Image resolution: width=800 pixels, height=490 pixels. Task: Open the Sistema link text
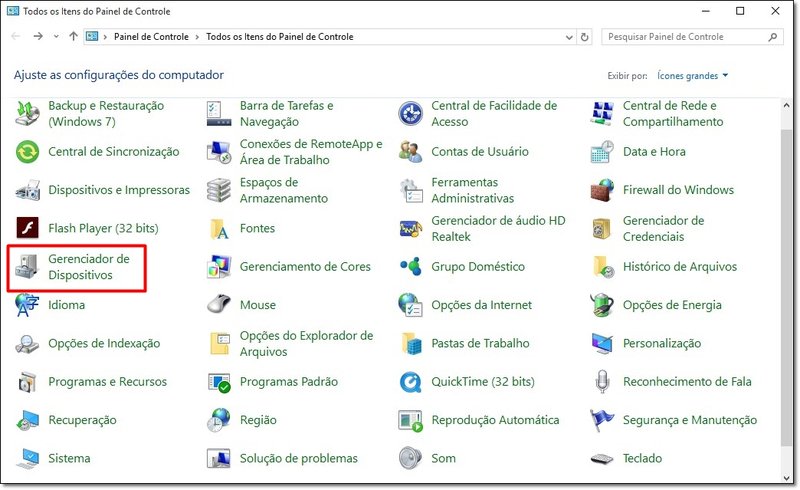tap(69, 458)
